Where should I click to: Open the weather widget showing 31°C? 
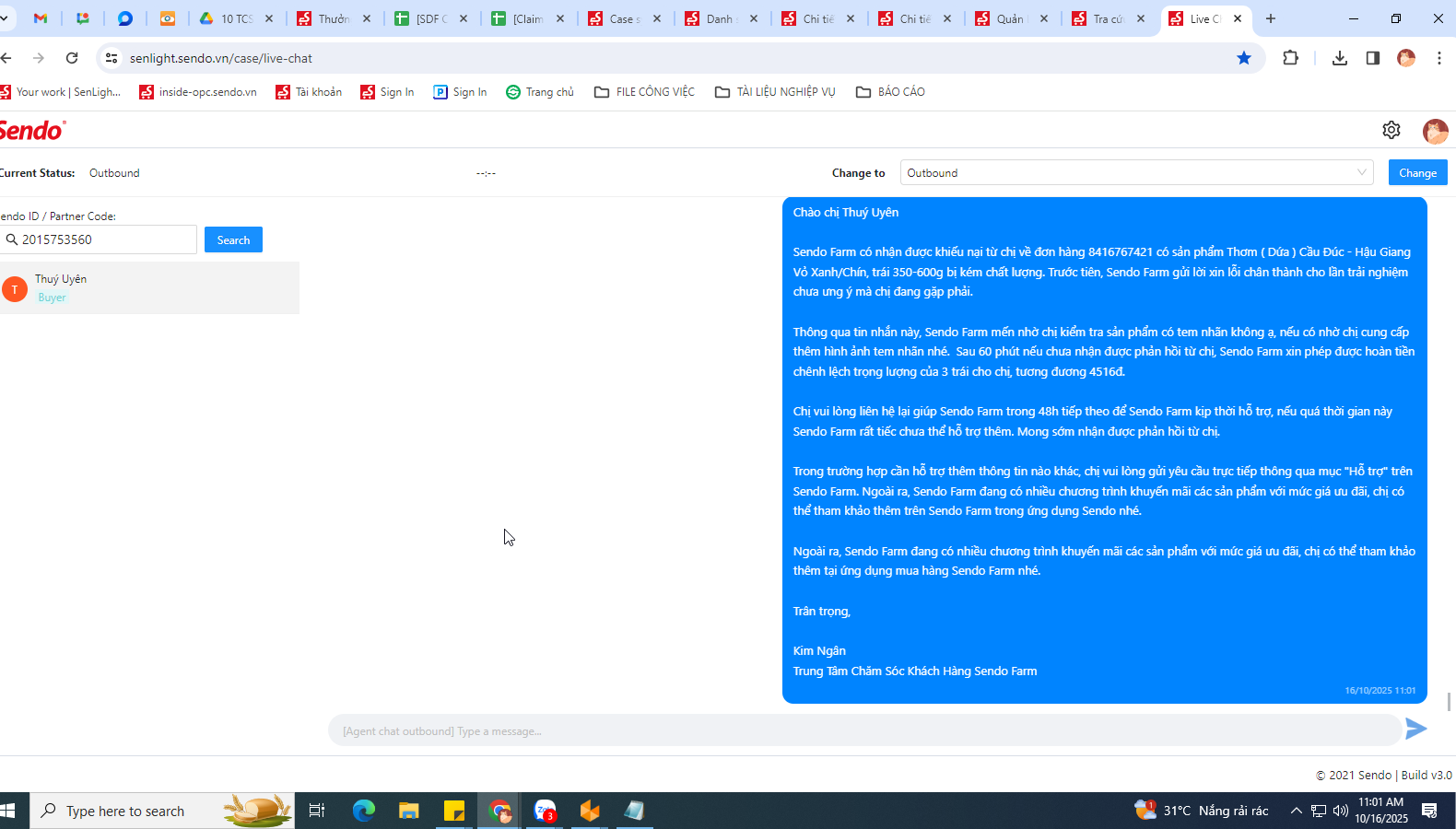pos(1201,811)
